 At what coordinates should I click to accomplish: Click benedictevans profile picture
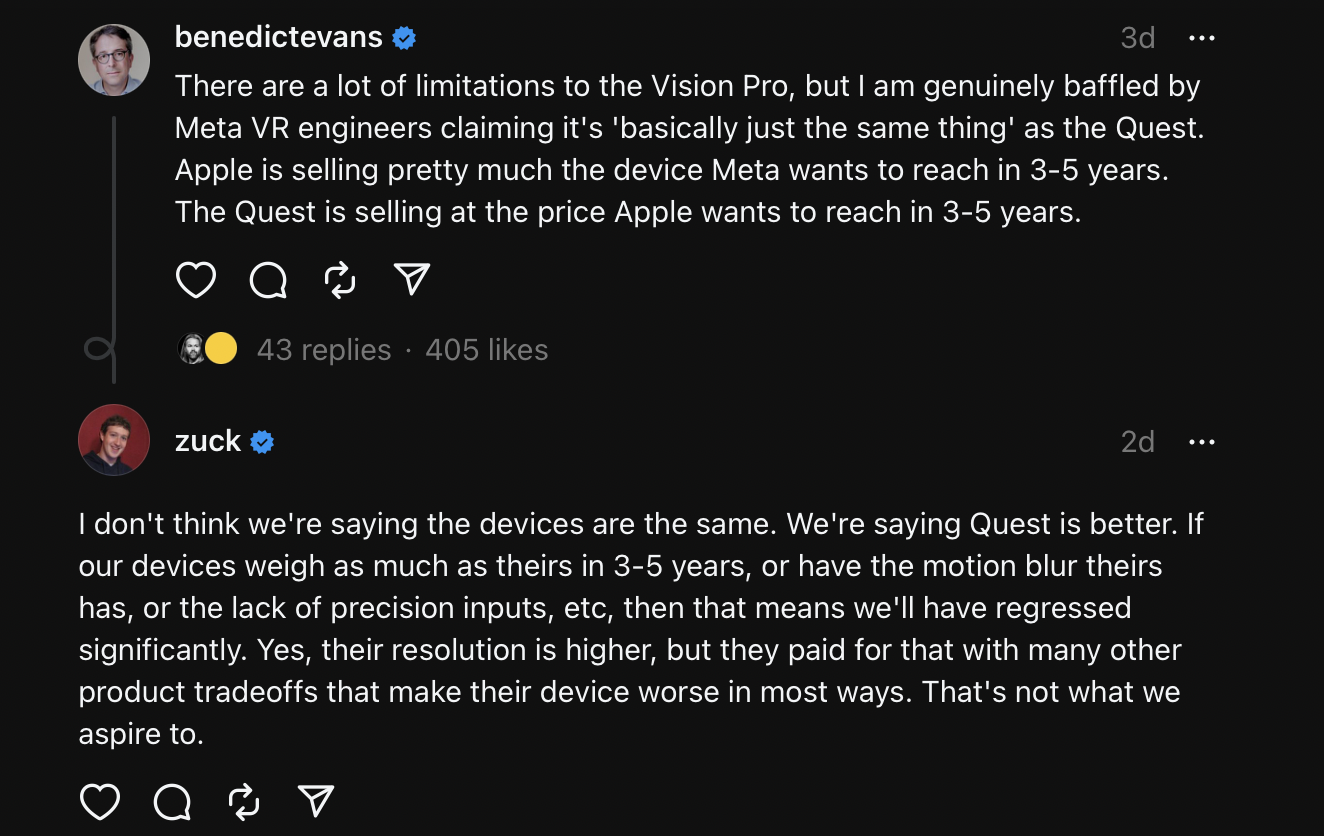114,60
